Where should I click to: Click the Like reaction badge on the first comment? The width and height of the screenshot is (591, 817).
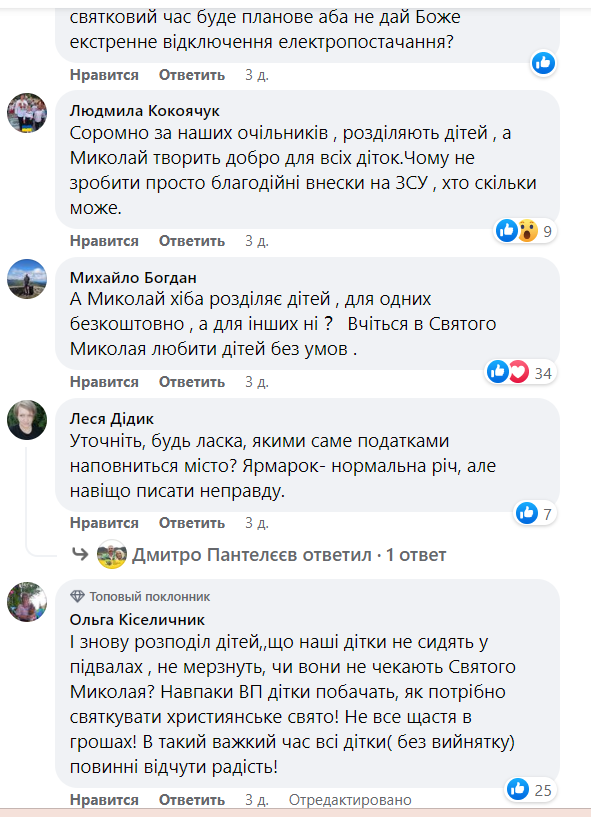coord(543,63)
